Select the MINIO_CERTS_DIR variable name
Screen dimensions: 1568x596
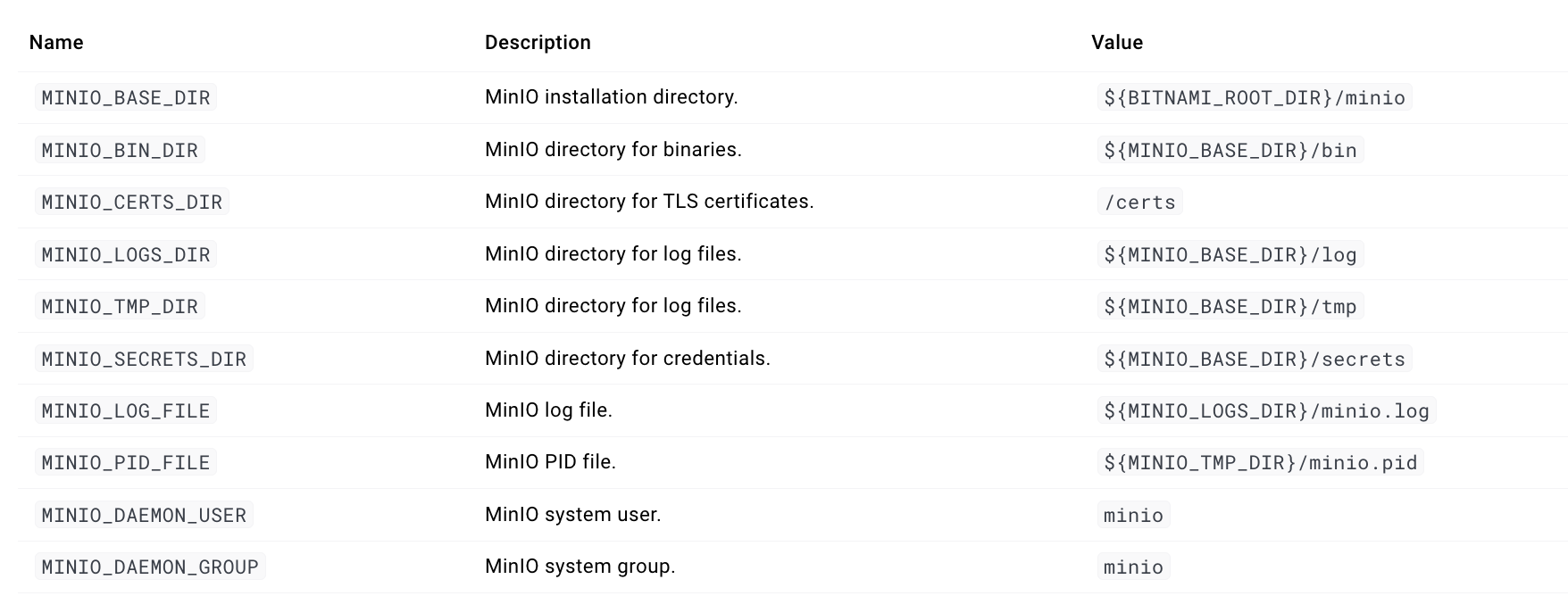point(132,203)
